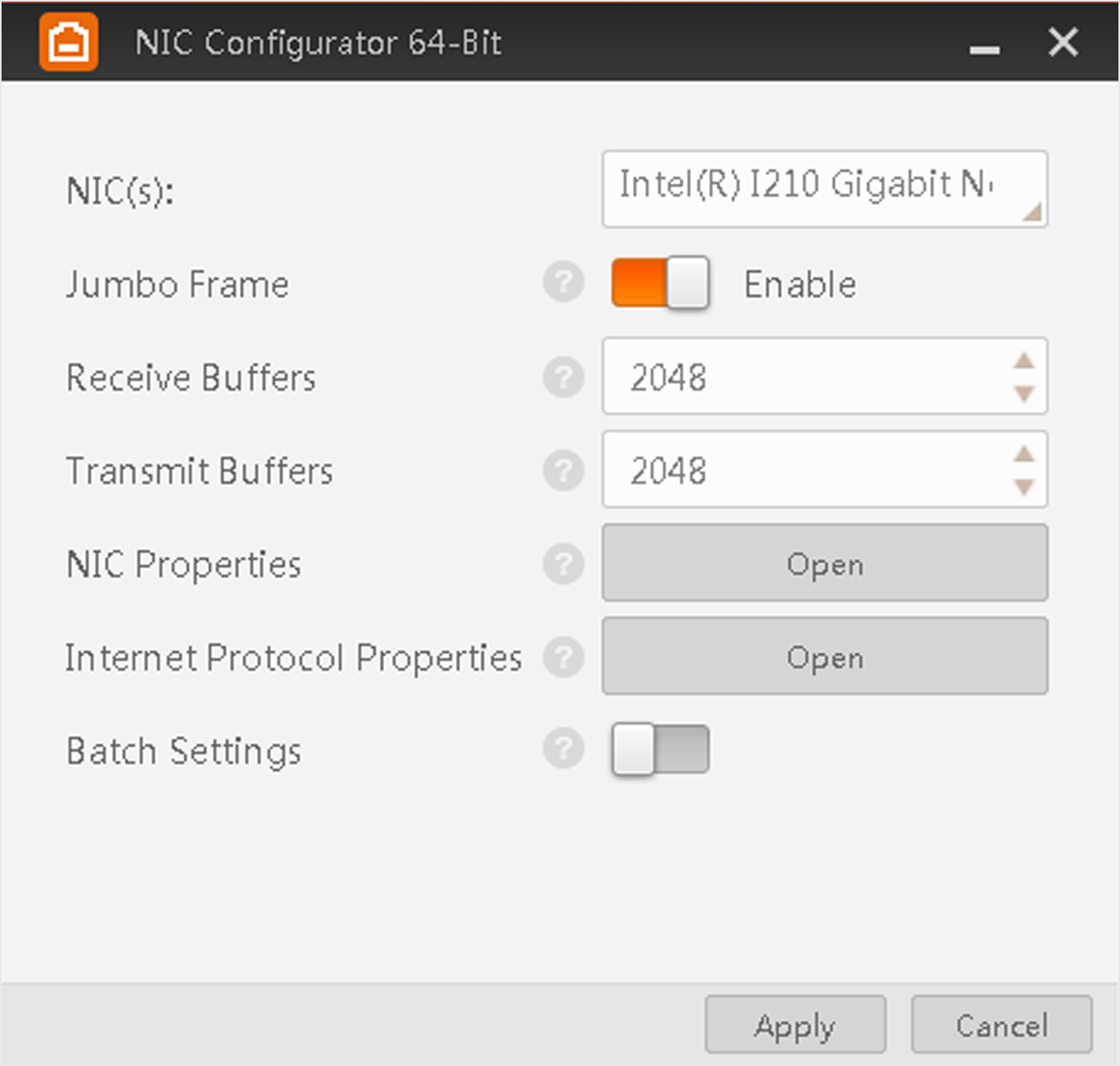Show help for Internet Protocol Properties

click(x=564, y=657)
